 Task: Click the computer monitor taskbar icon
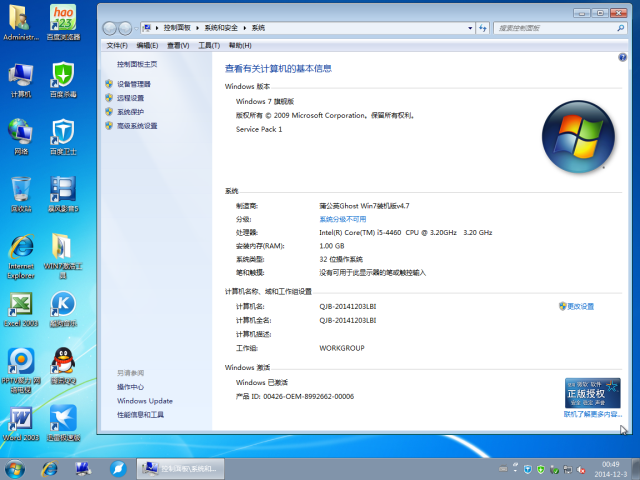coord(83,469)
